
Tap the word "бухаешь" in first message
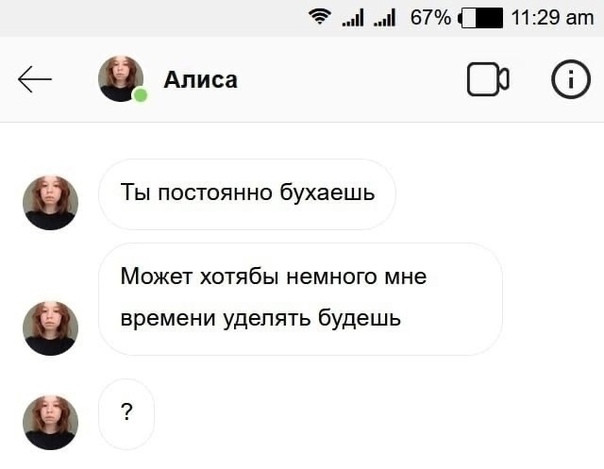tap(327, 193)
